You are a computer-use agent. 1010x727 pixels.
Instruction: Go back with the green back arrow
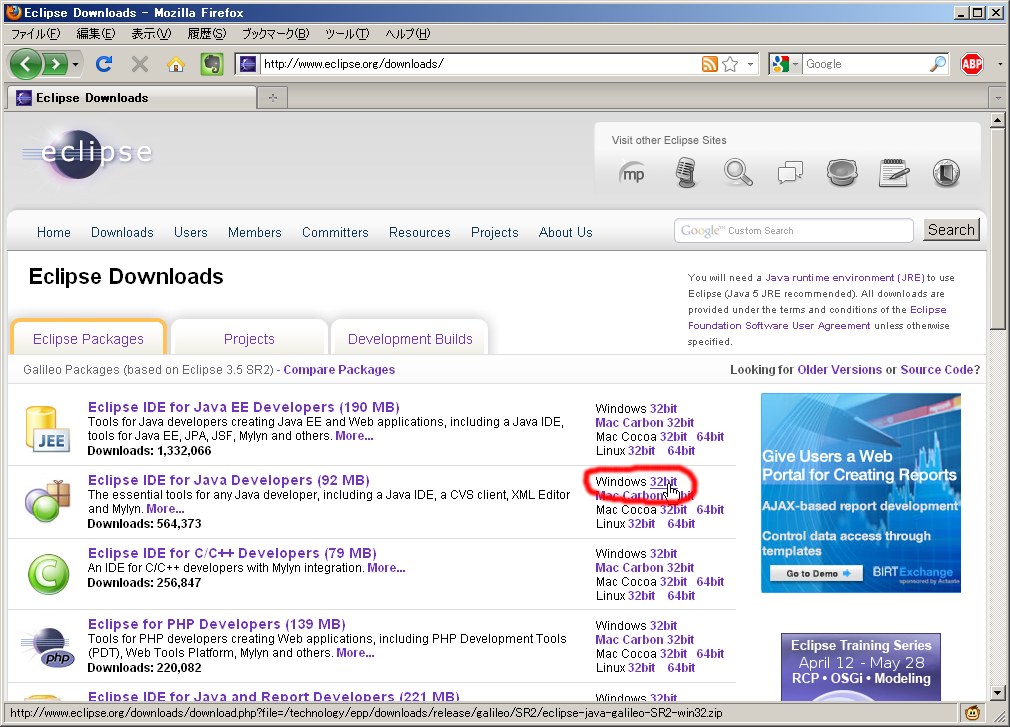click(26, 64)
